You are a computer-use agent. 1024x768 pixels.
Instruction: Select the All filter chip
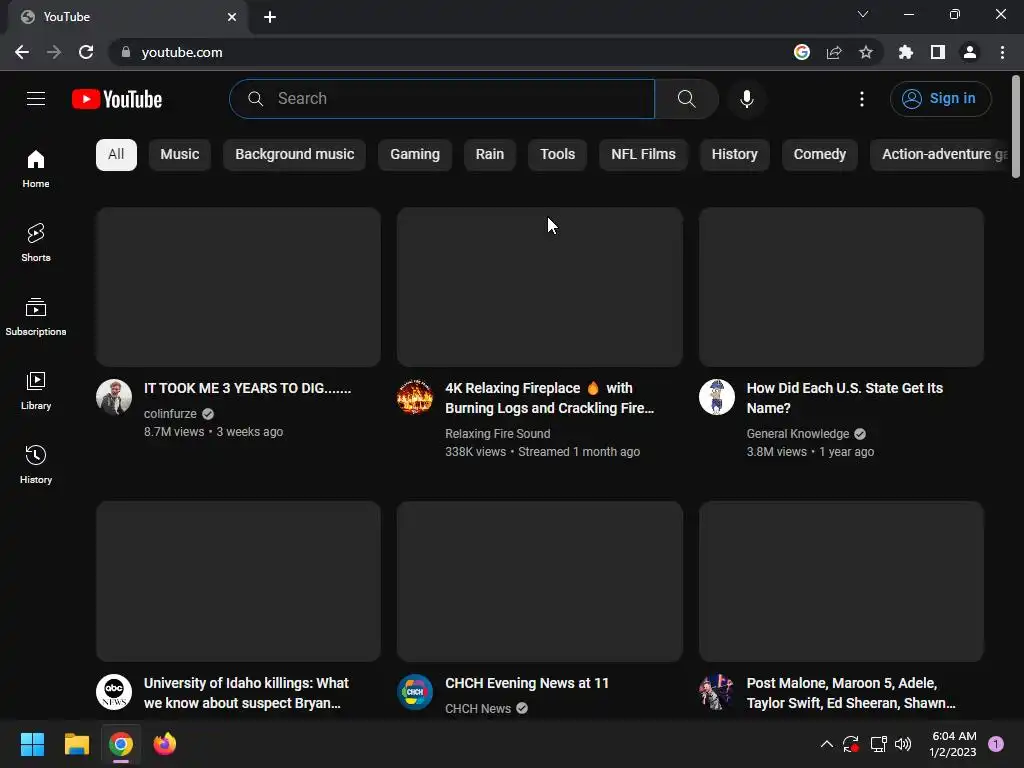pyautogui.click(x=116, y=155)
